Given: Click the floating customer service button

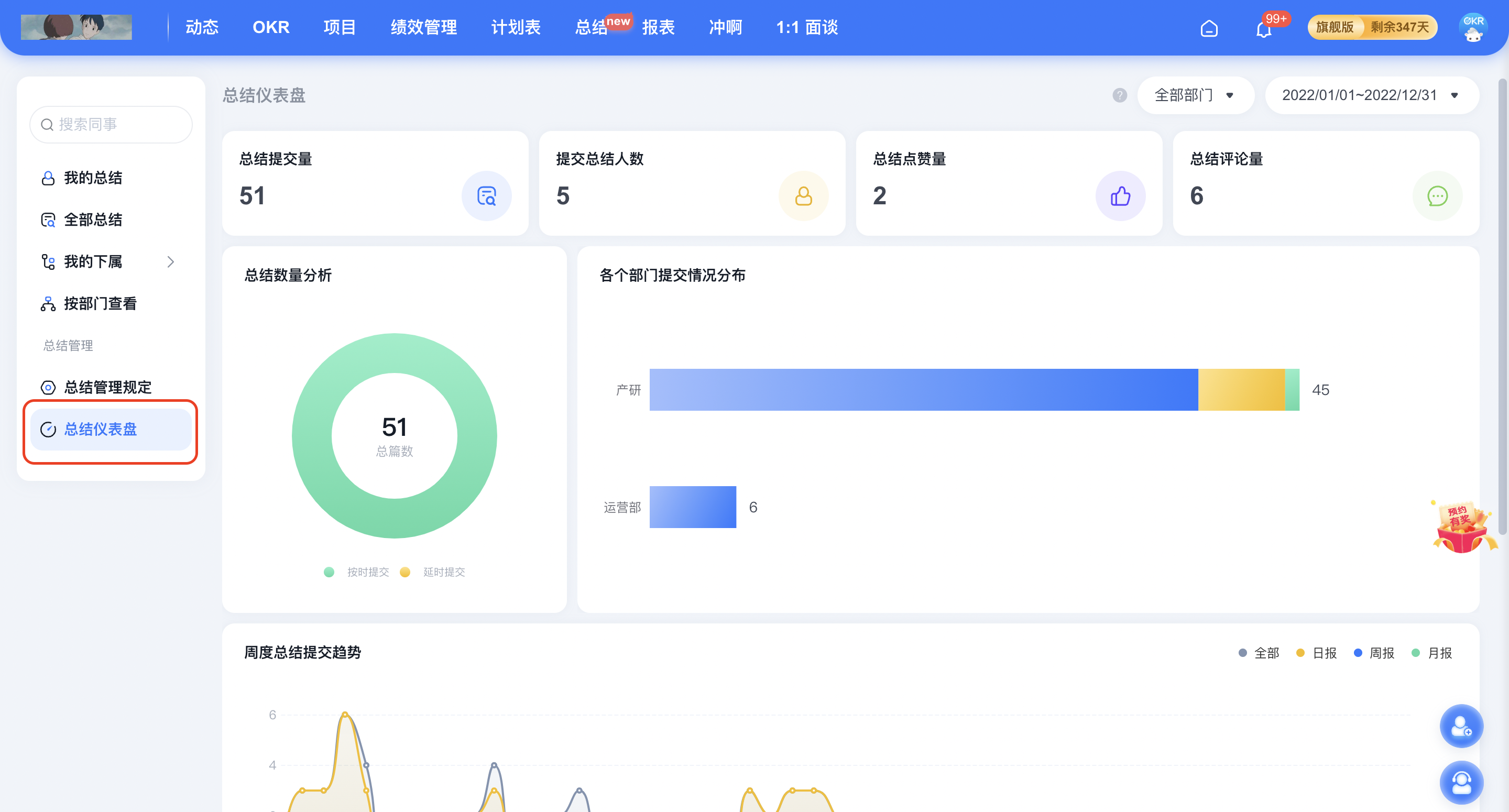Looking at the screenshot, I should 1461,783.
